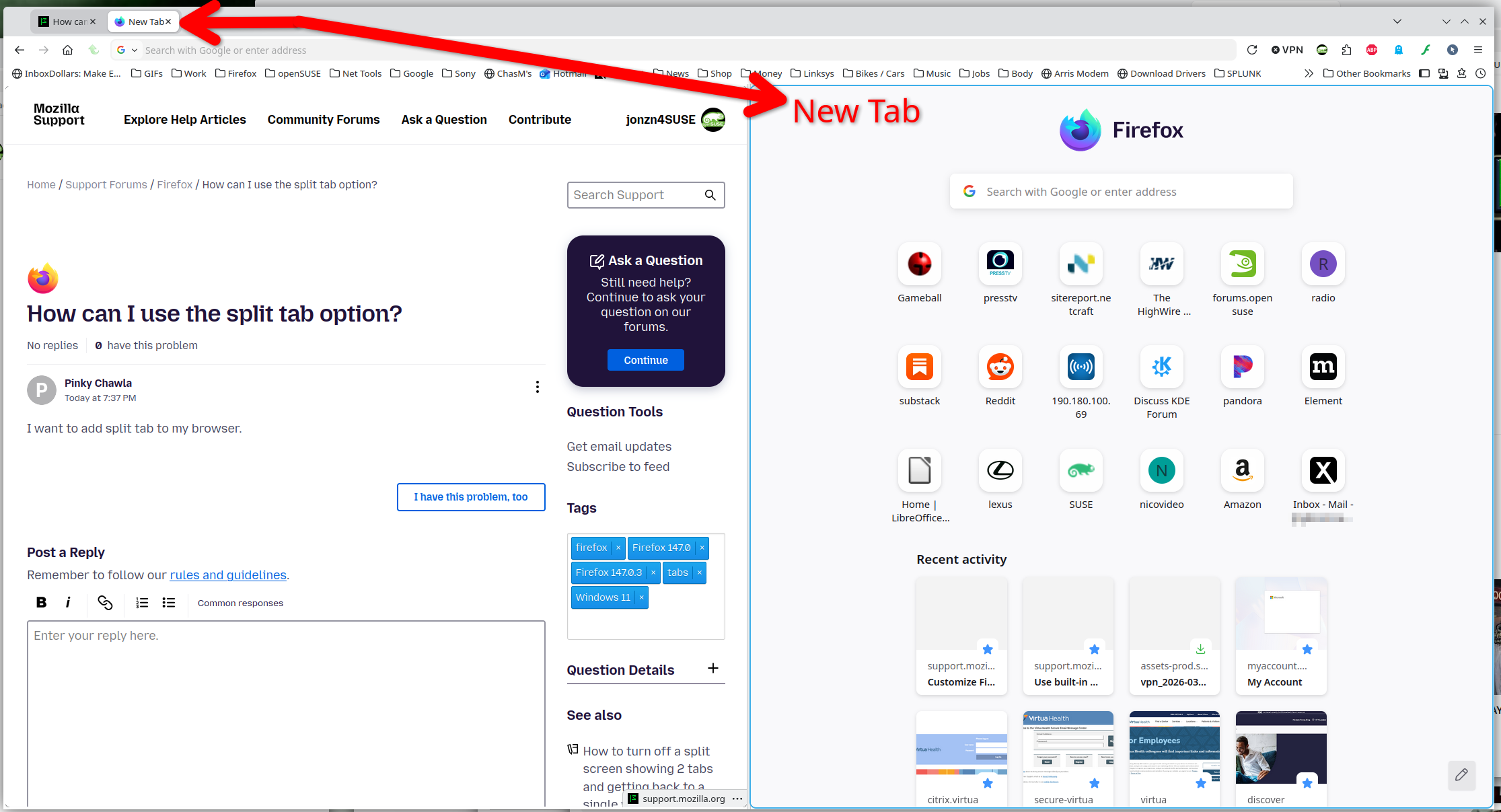Image resolution: width=1501 pixels, height=812 pixels.
Task: Click the blue Continue button
Action: click(645, 360)
